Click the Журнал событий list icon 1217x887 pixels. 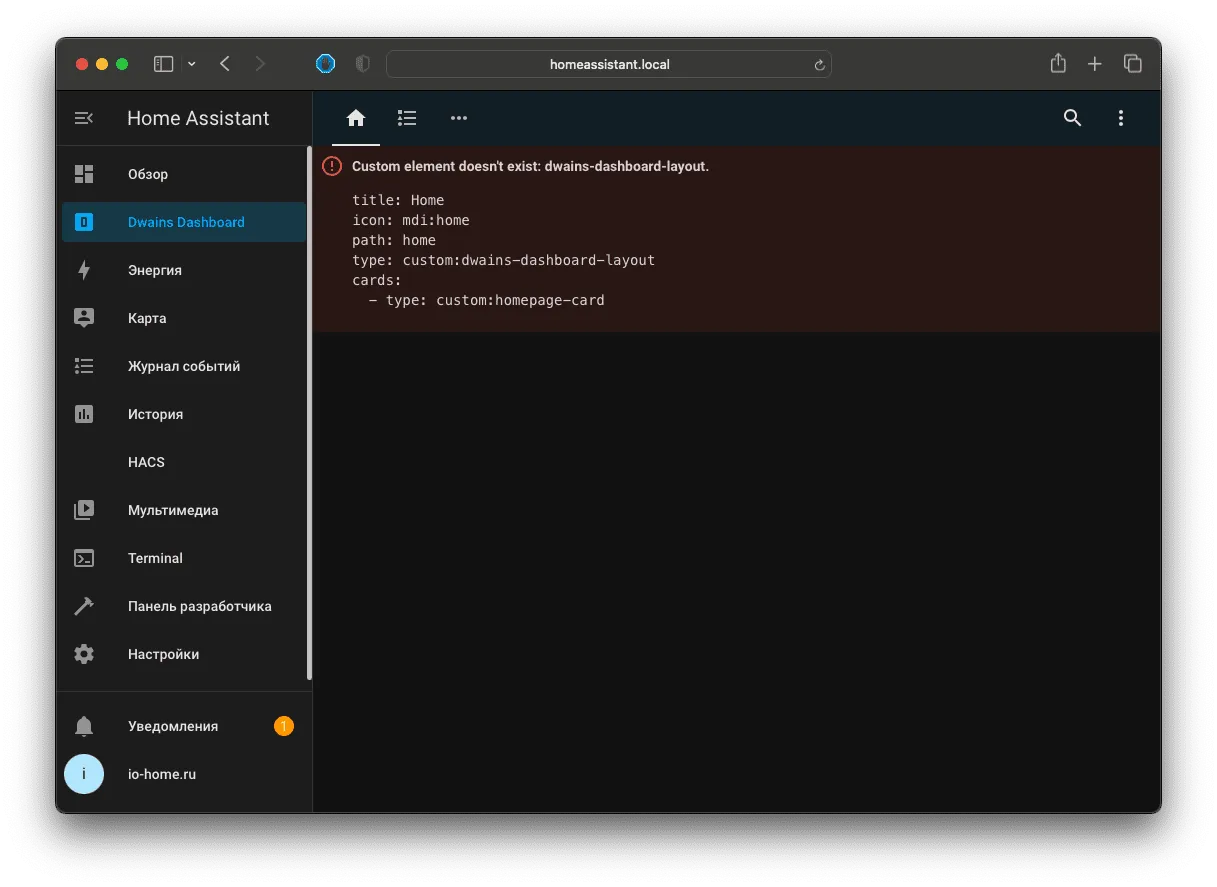pos(84,366)
